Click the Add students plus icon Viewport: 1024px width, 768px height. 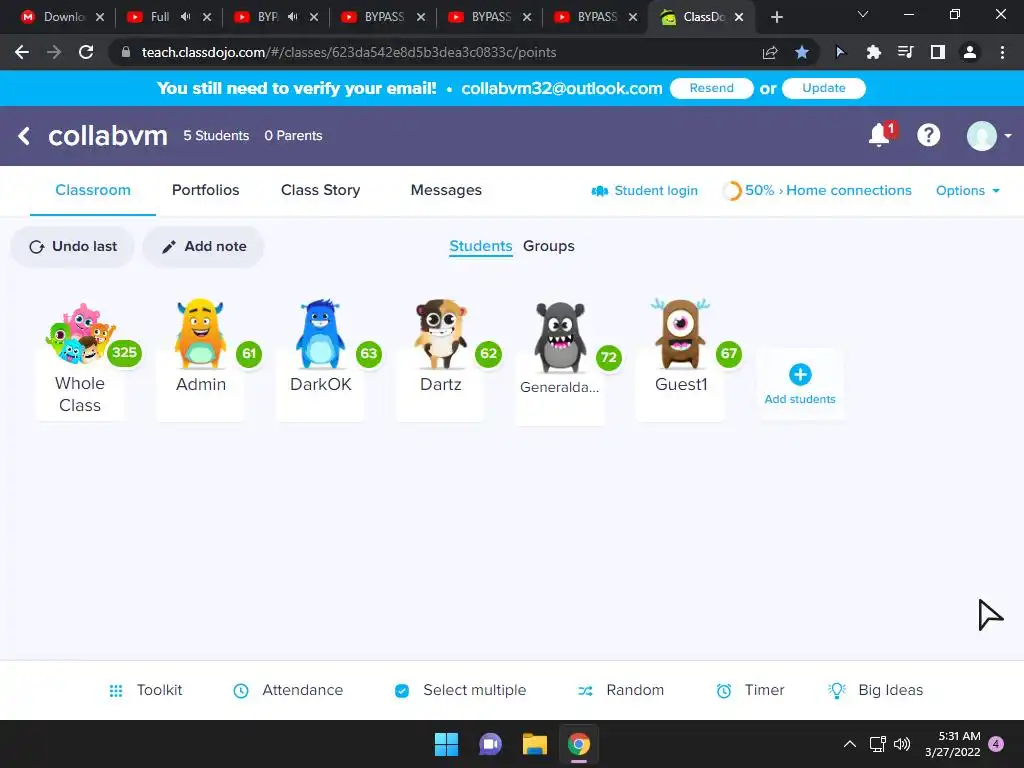click(x=800, y=375)
